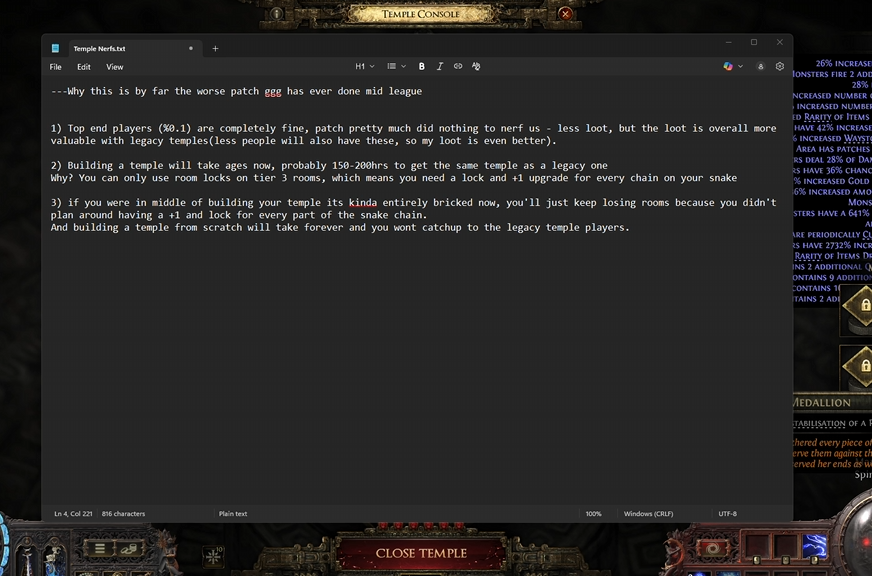This screenshot has width=872, height=576.
Task: Insert a link from the toolbar
Action: pyautogui.click(x=458, y=66)
